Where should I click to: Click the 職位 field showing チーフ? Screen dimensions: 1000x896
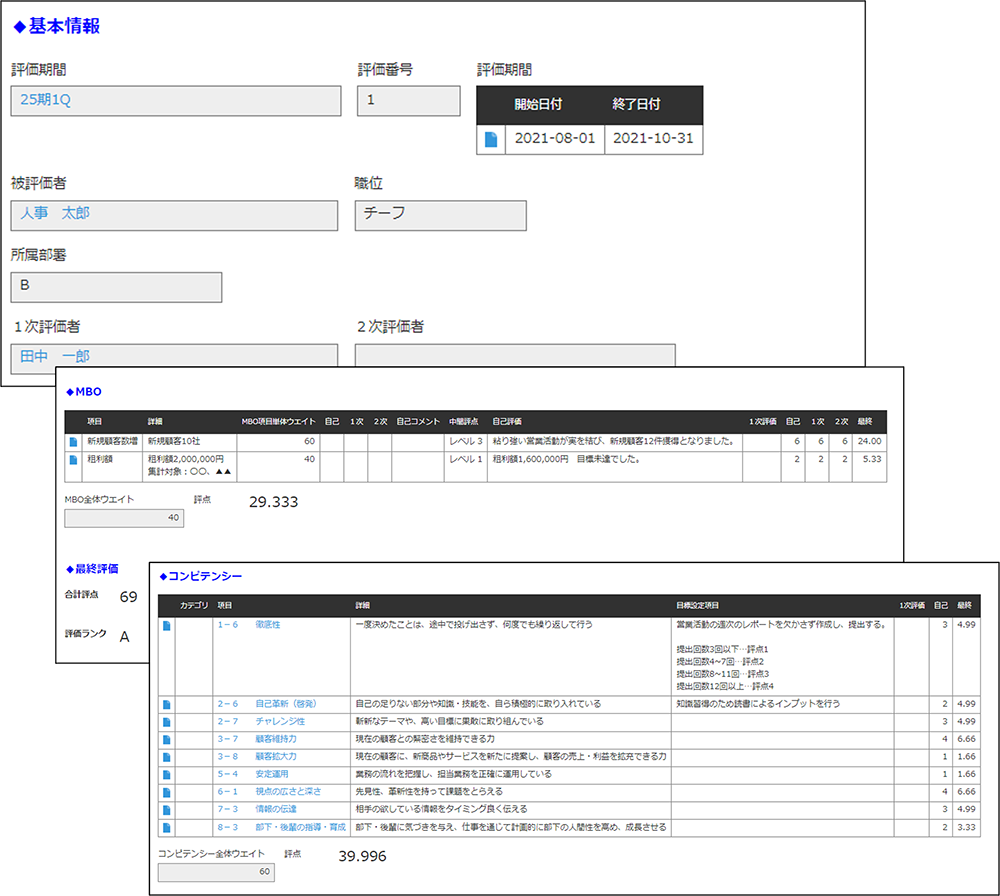click(440, 215)
